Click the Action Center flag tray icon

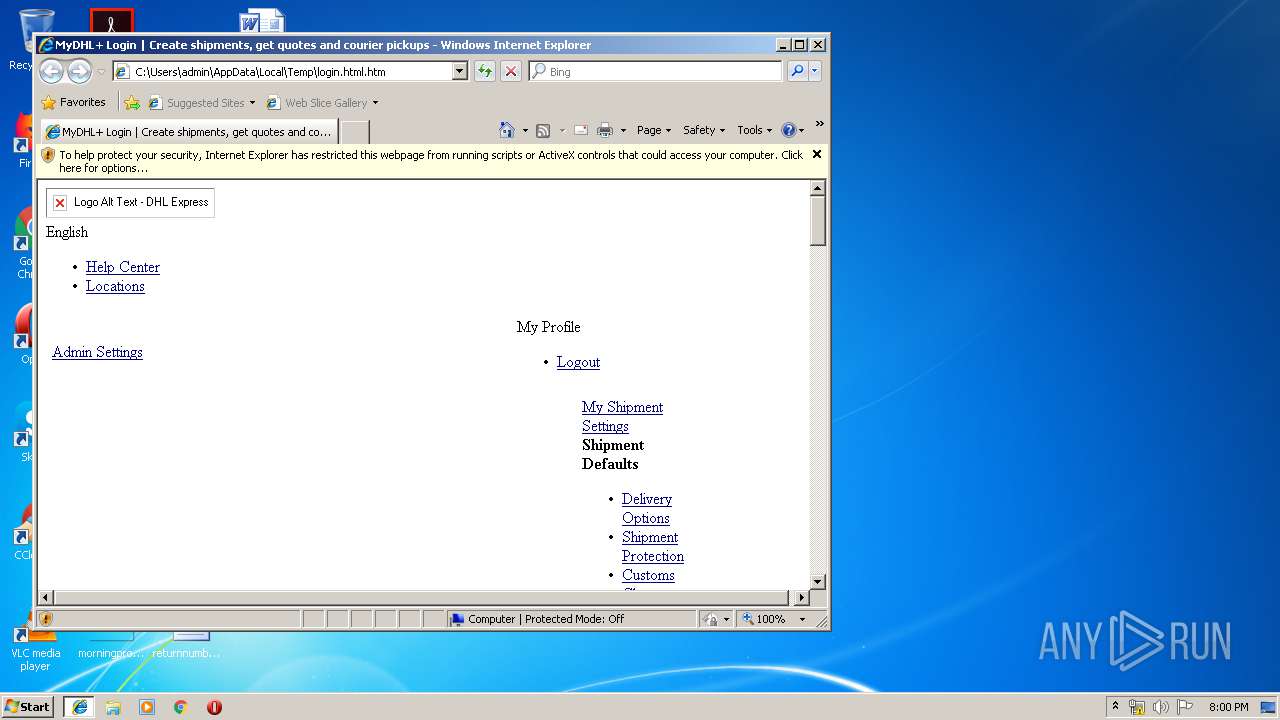tap(1184, 707)
